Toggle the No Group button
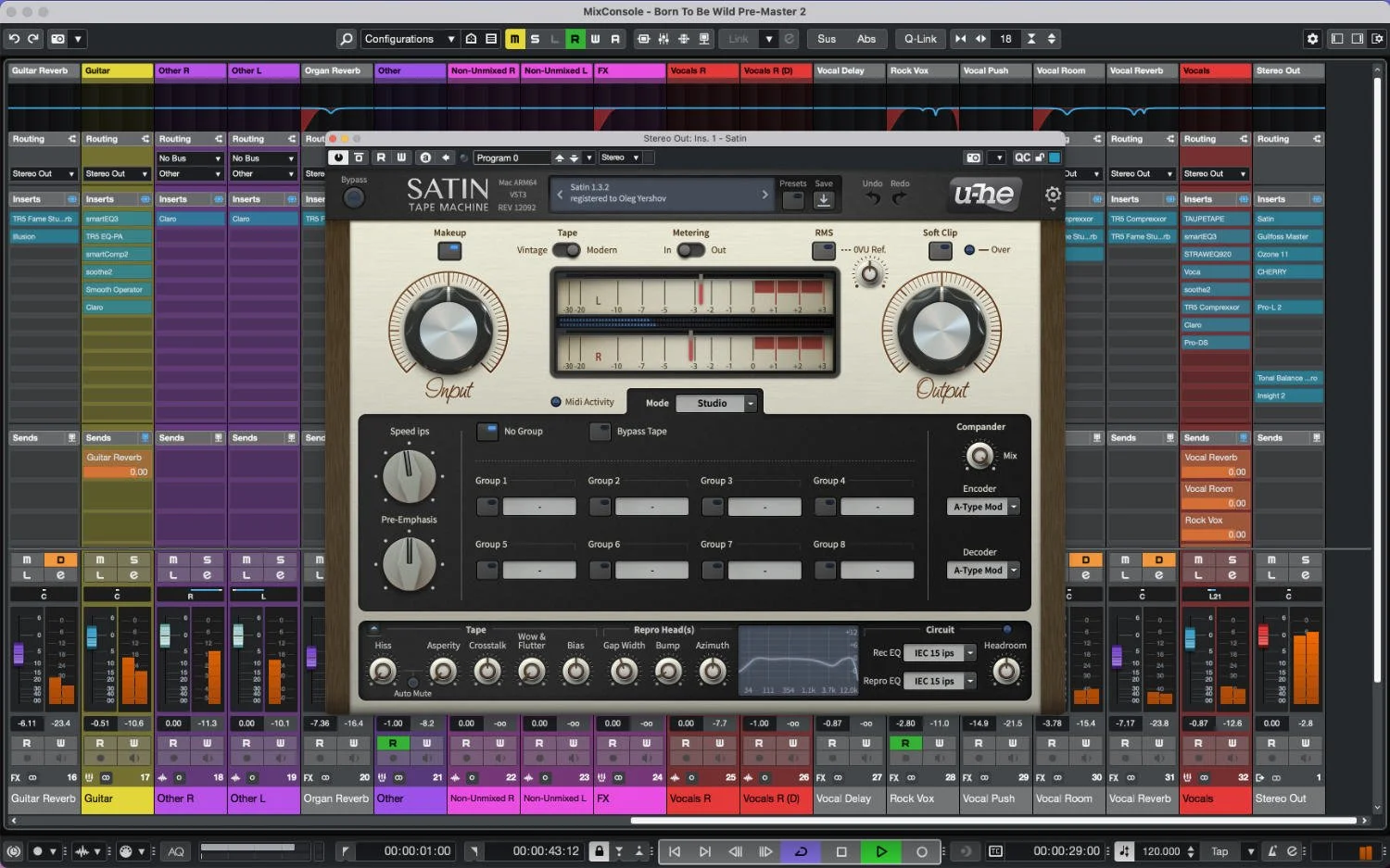This screenshot has width=1390, height=868. 487,432
